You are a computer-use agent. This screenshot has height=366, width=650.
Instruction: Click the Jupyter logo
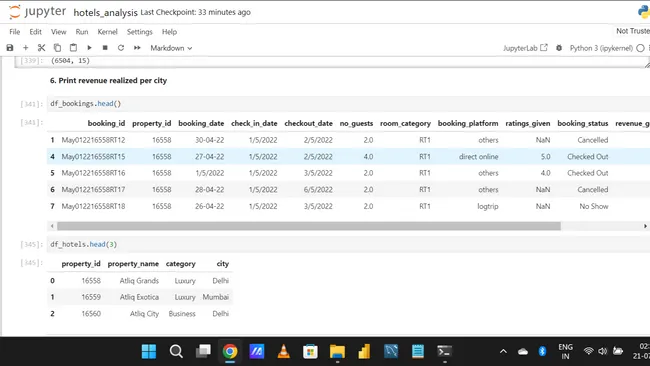[37, 12]
